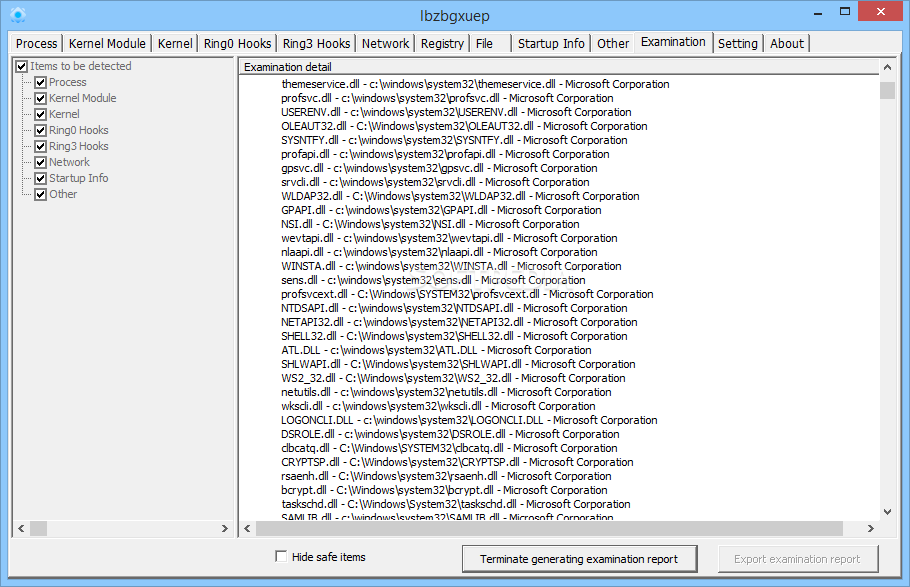Viewport: 910px width, 587px height.
Task: Click left arrow of examination detail horizontal scrollbar
Action: tap(248, 528)
